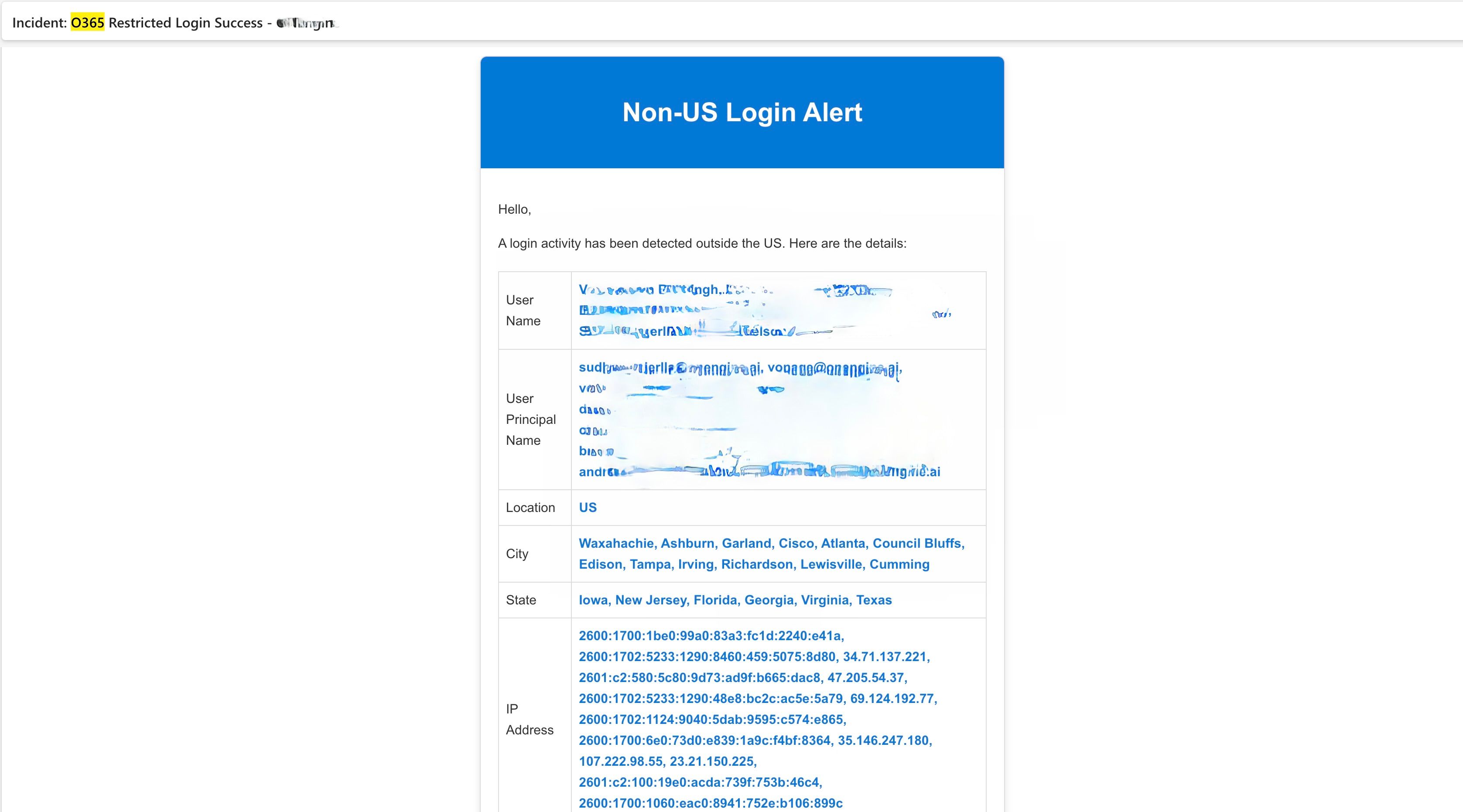Click the Texas state value
The width and height of the screenshot is (1463, 812).
tap(874, 600)
